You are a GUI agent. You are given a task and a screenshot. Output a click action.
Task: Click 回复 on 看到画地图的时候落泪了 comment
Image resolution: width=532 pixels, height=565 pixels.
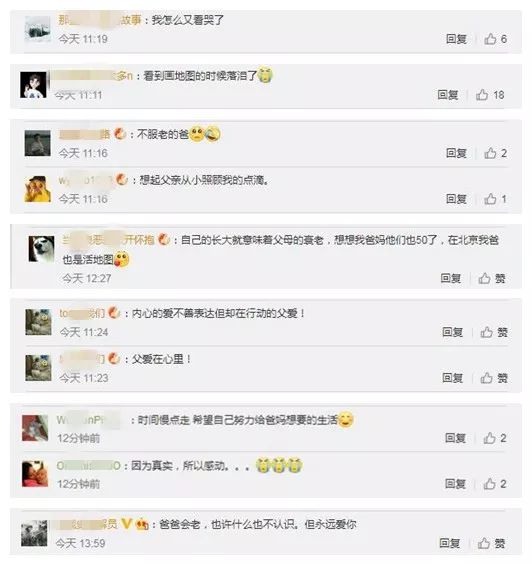coord(448,95)
